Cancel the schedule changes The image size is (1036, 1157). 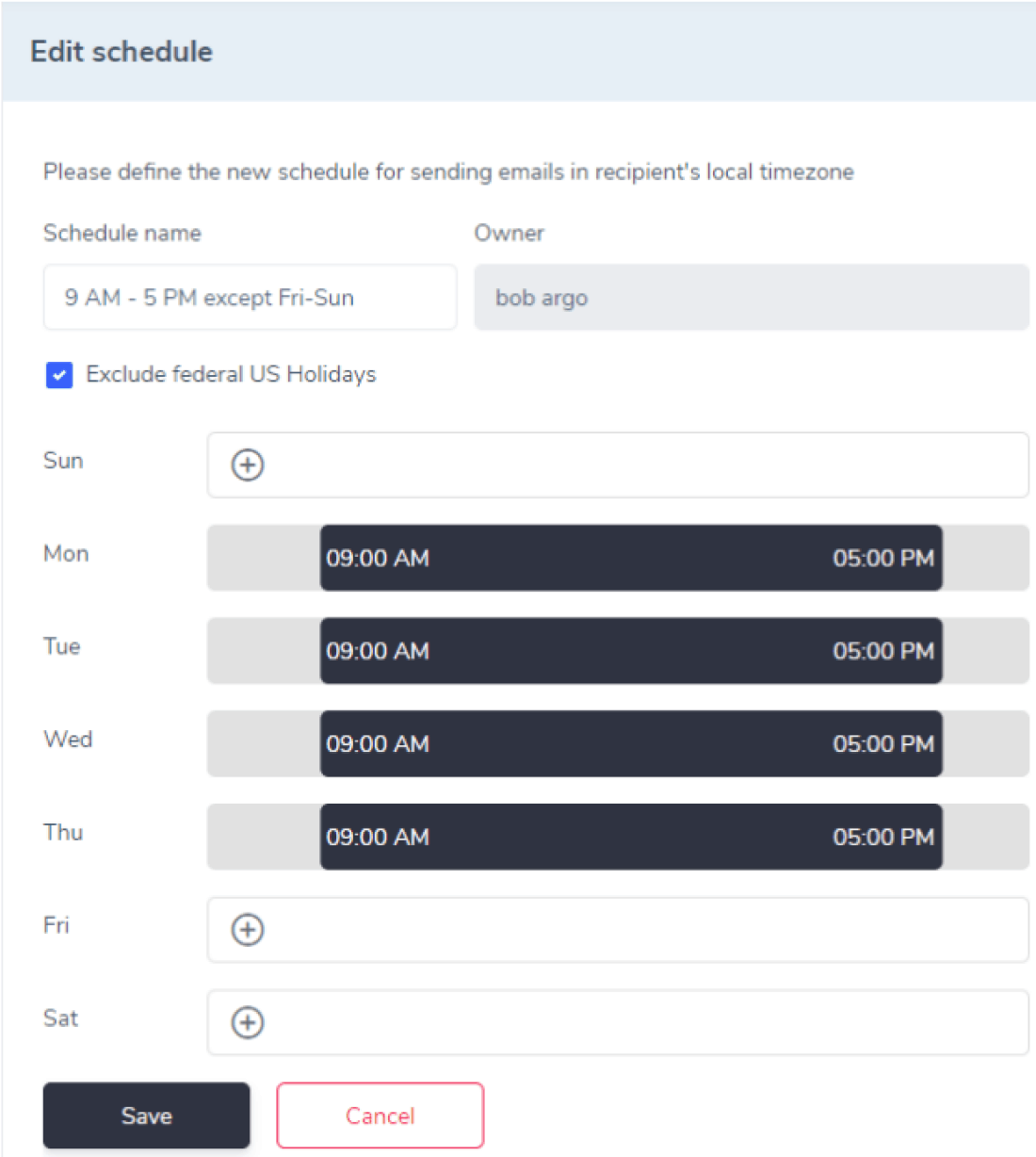(x=380, y=1115)
